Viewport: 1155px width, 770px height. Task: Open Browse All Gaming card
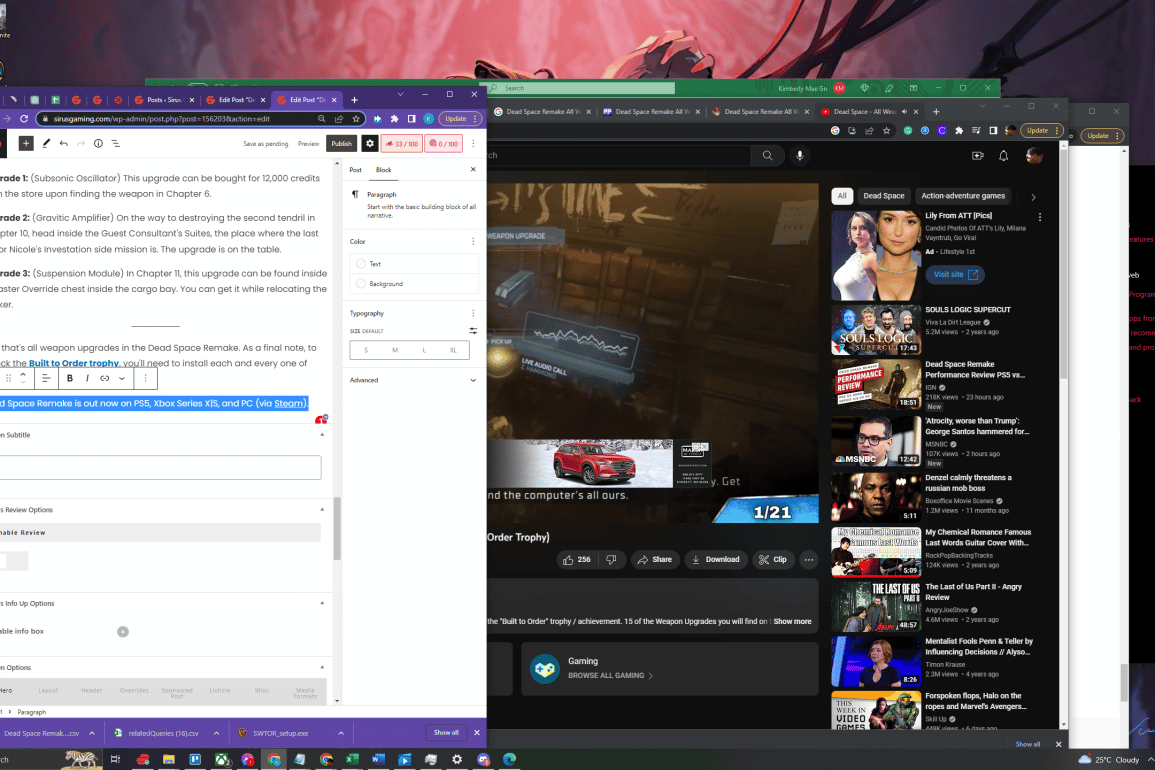(670, 668)
